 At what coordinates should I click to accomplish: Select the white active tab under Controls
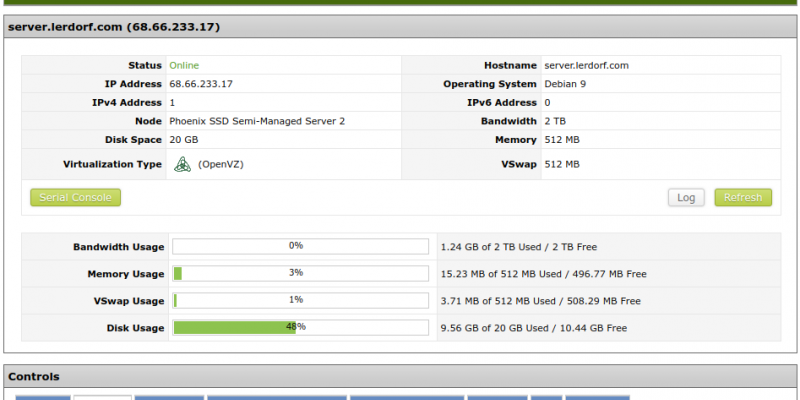[x=103, y=397]
